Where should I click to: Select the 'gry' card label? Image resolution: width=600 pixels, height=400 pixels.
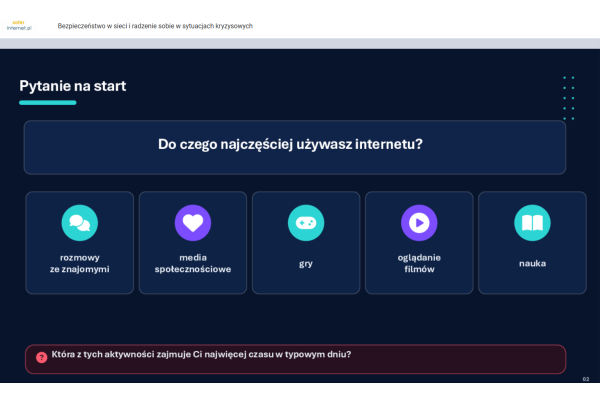305,263
